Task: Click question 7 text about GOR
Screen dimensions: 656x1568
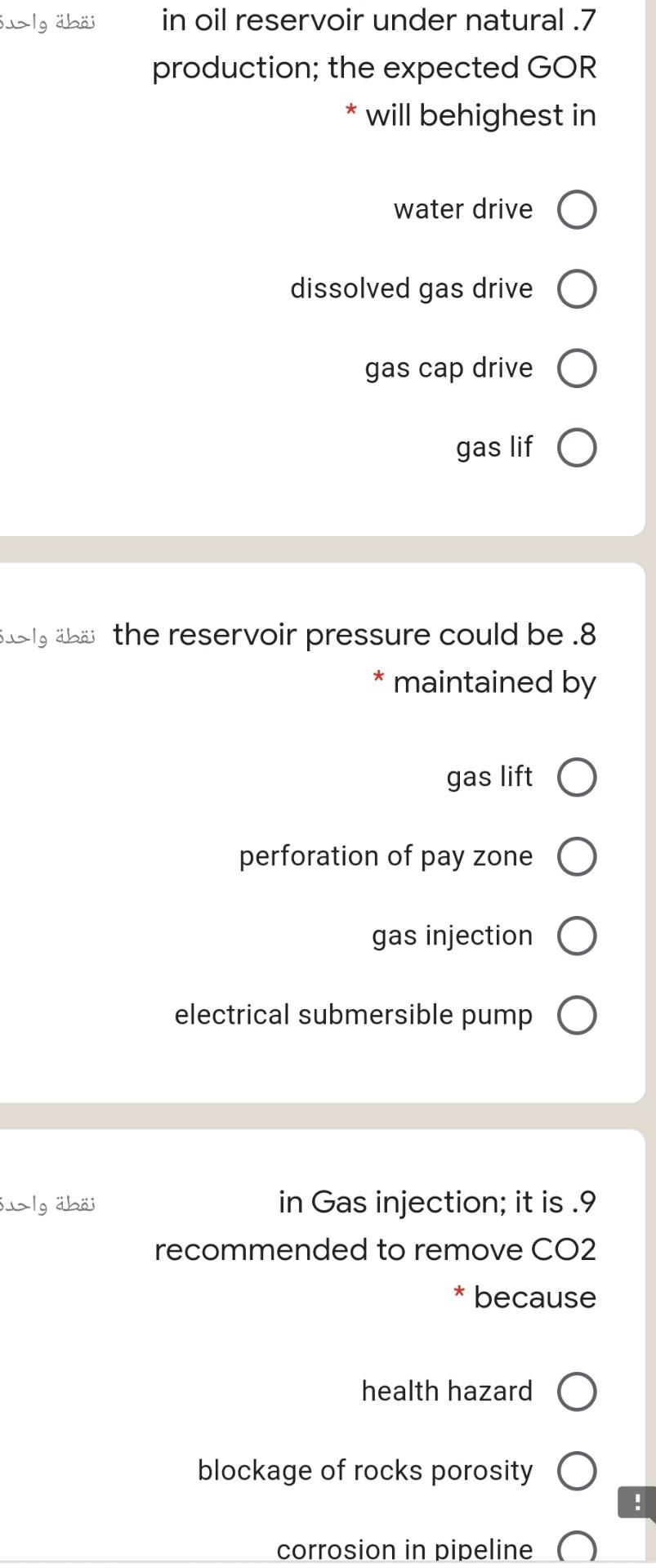Action: [x=376, y=68]
